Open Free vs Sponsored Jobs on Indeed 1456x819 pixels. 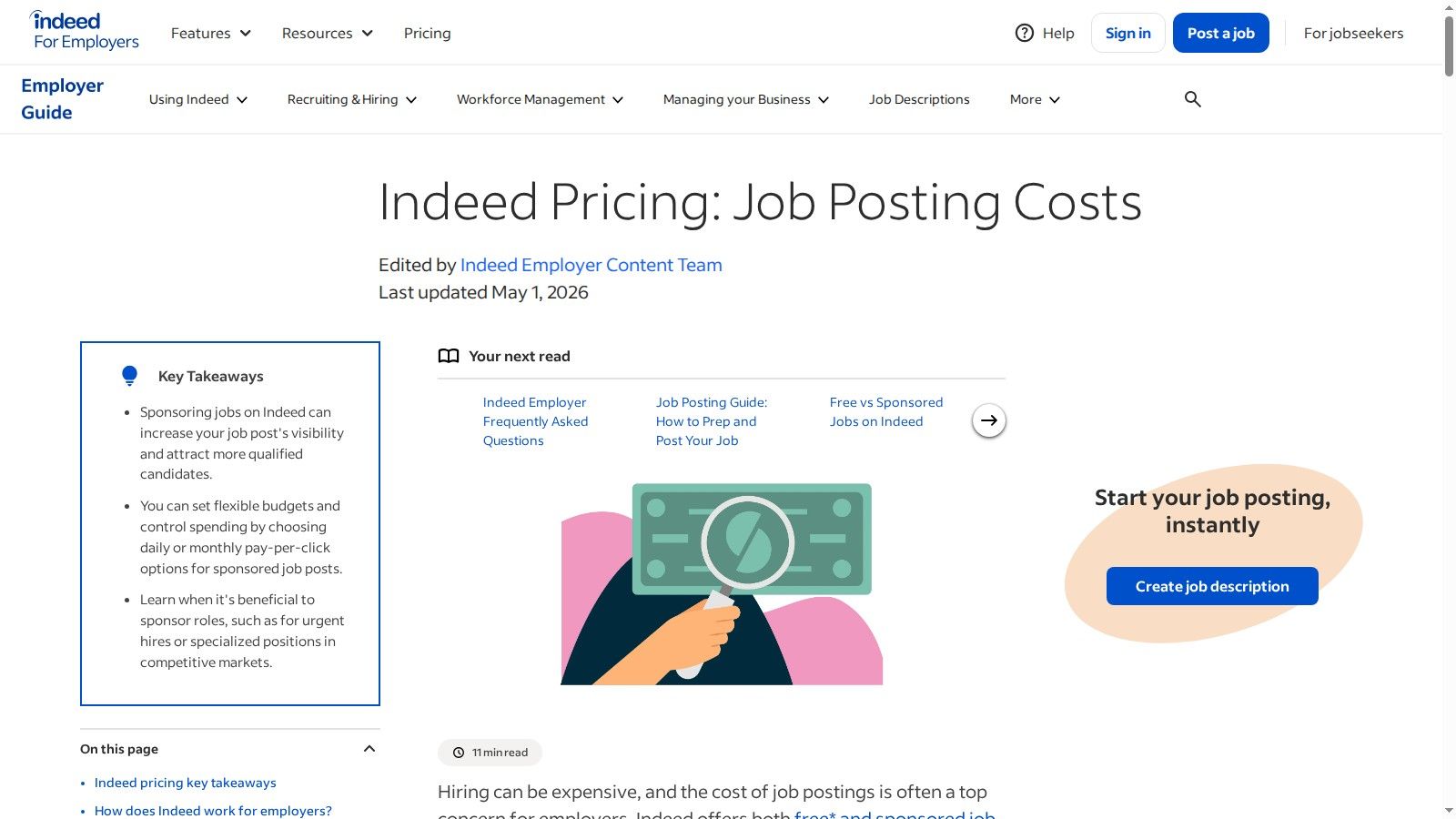tap(886, 412)
